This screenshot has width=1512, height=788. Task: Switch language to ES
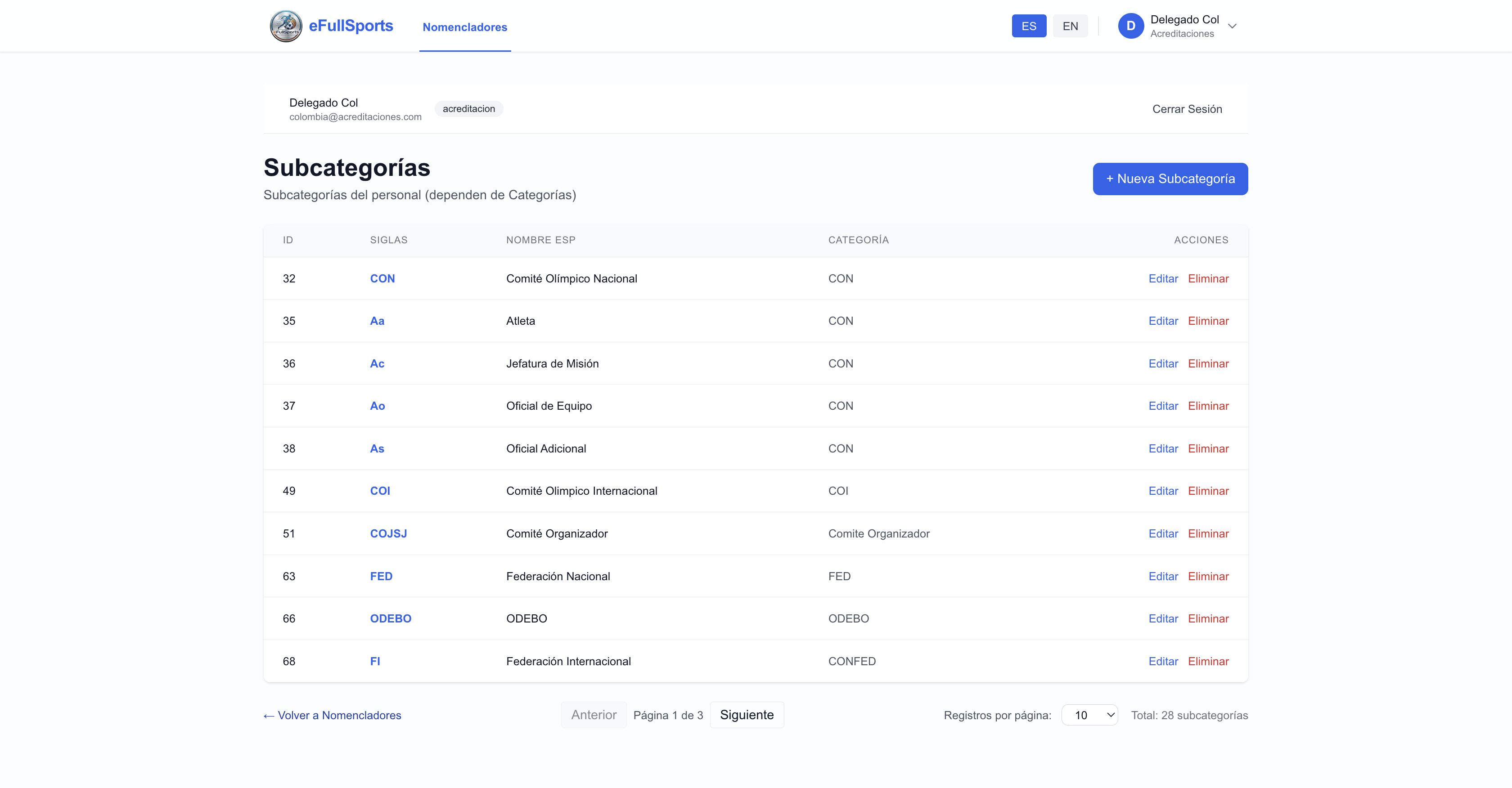pyautogui.click(x=1028, y=26)
